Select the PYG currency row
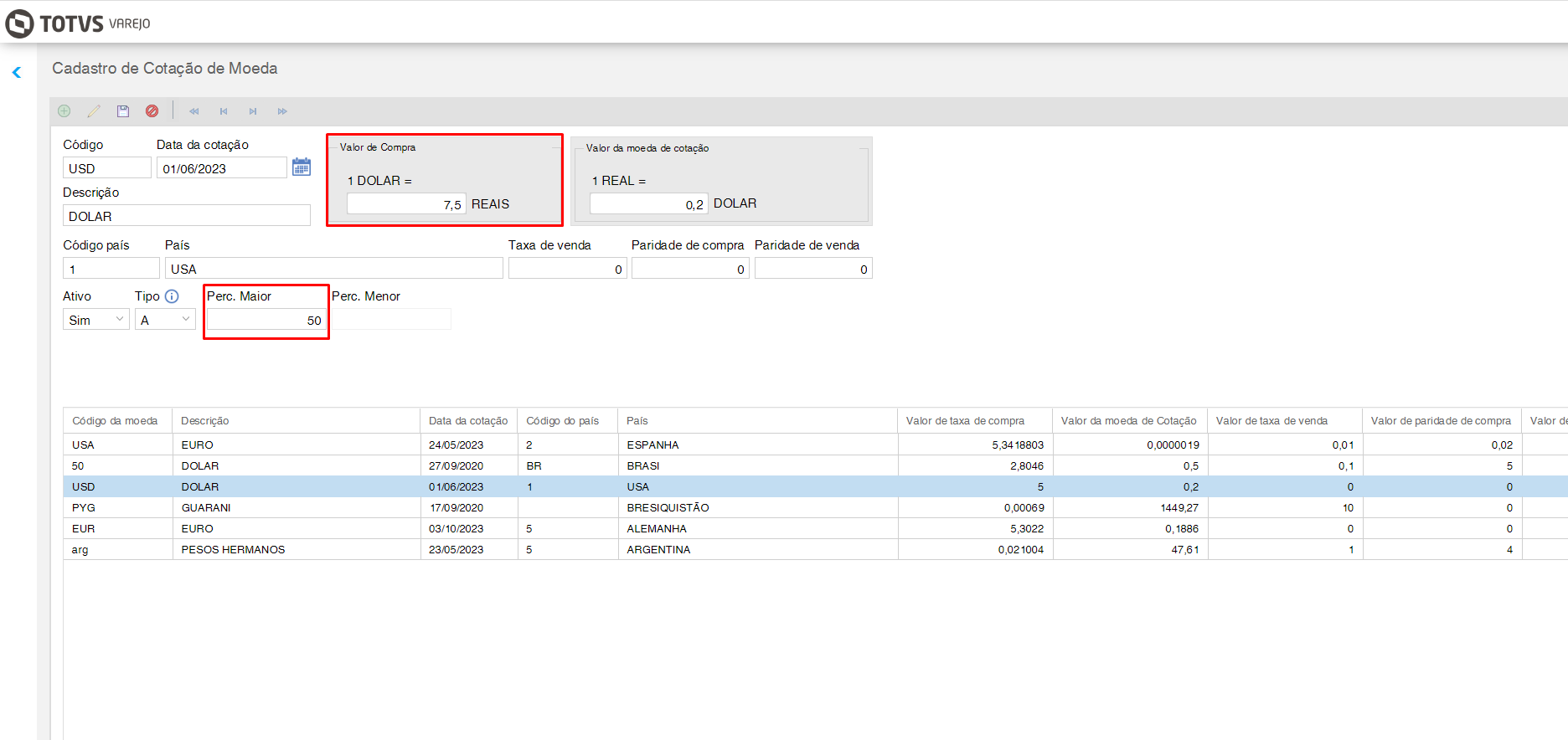The height and width of the screenshot is (740, 1568). tap(816, 507)
